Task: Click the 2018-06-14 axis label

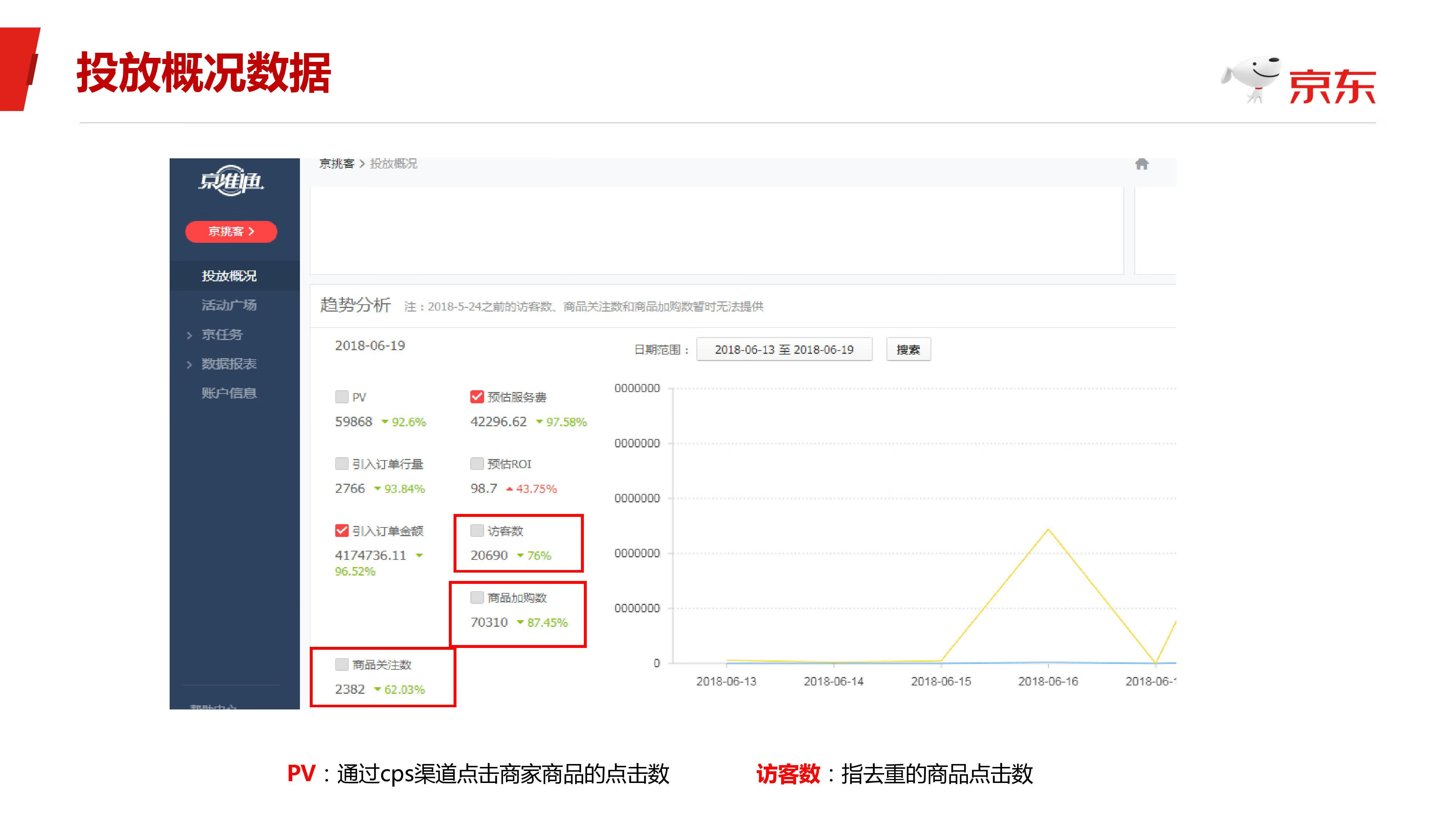Action: point(834,681)
